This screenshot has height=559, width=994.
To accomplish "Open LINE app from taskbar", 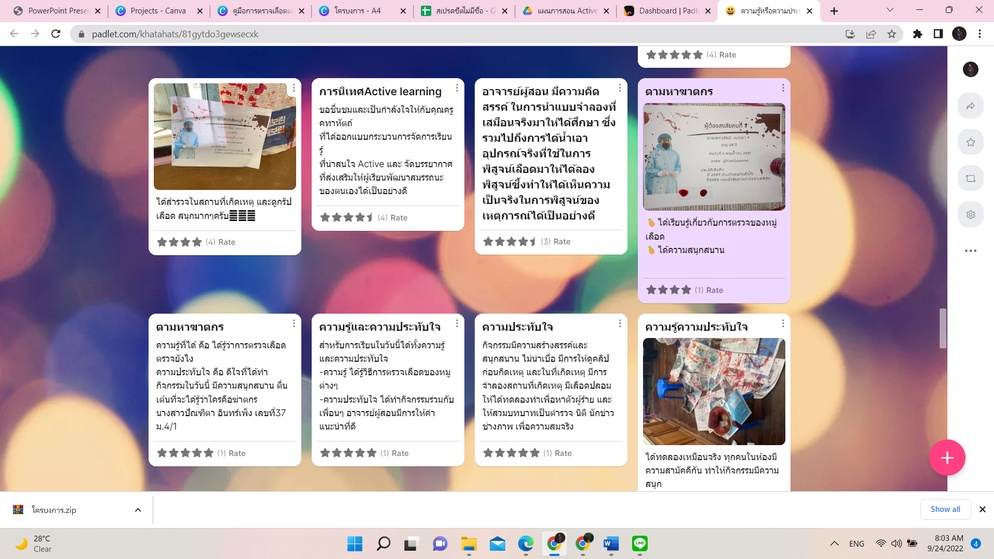I will 640,544.
